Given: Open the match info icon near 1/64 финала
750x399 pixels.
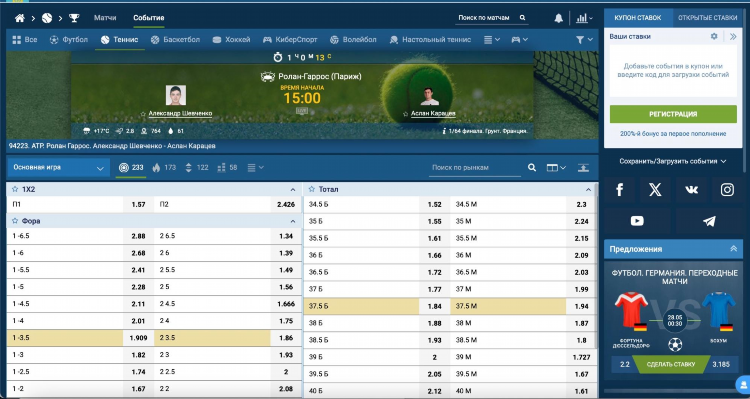Looking at the screenshot, I should tap(444, 131).
